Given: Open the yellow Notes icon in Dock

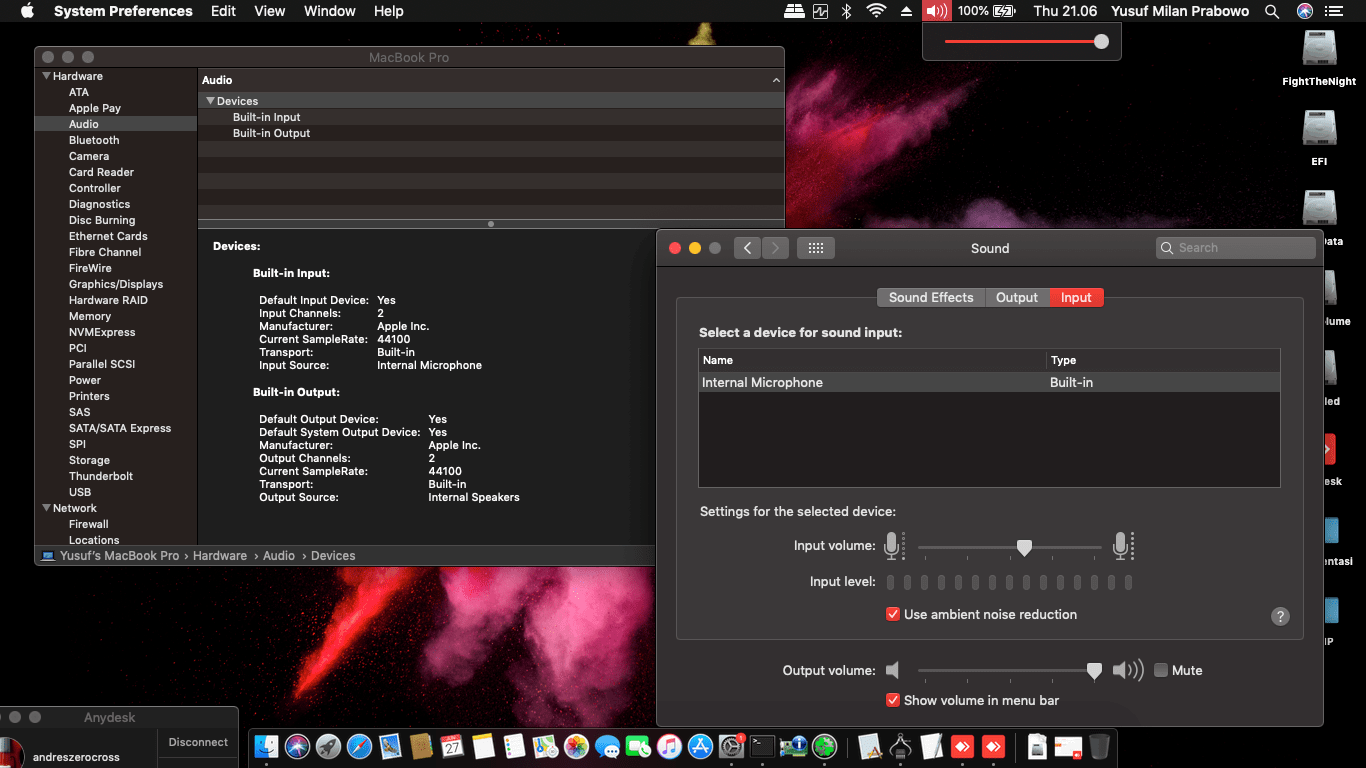Looking at the screenshot, I should point(483,746).
